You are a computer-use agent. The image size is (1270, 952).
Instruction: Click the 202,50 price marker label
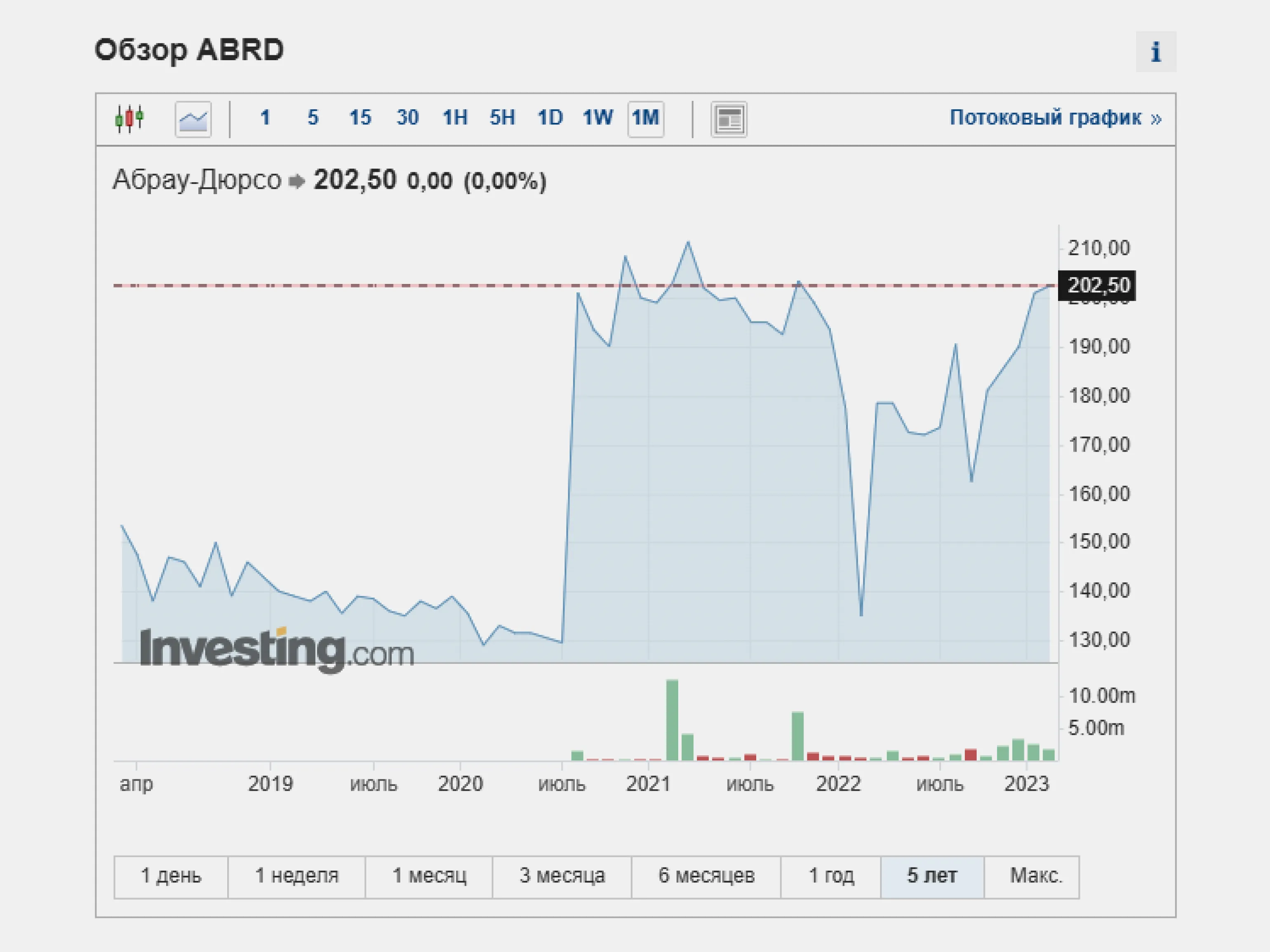(x=1096, y=285)
